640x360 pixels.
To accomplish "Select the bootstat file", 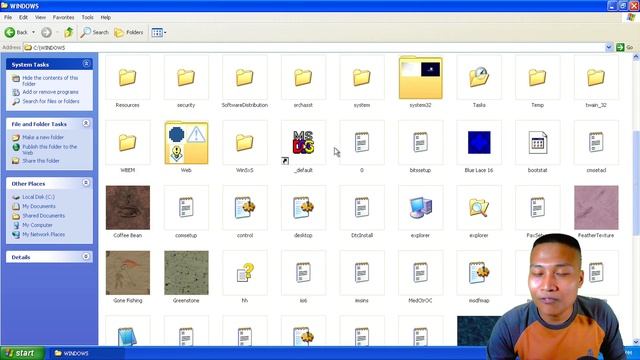I will click(538, 142).
